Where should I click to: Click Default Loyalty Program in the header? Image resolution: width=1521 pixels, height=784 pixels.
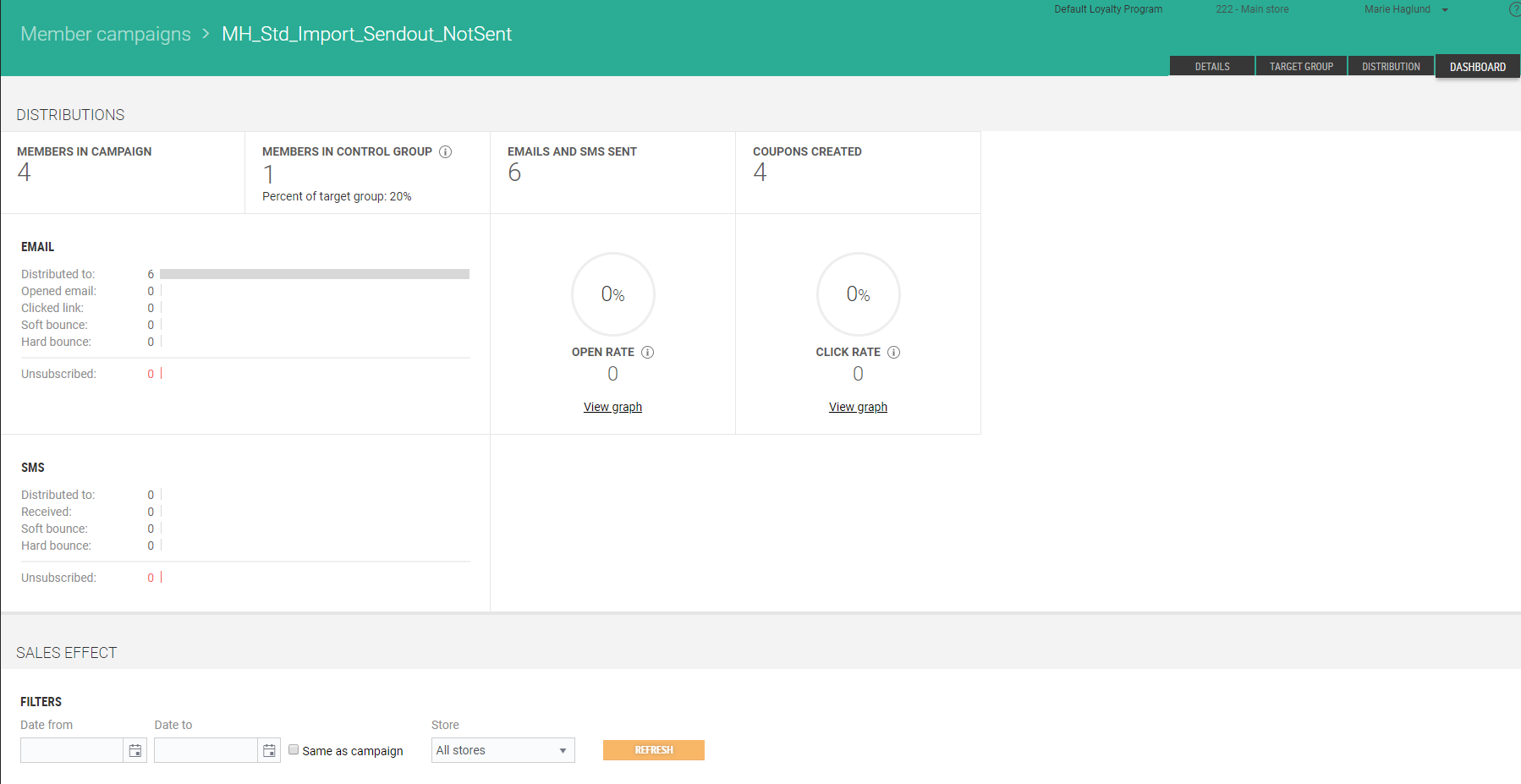point(1107,9)
